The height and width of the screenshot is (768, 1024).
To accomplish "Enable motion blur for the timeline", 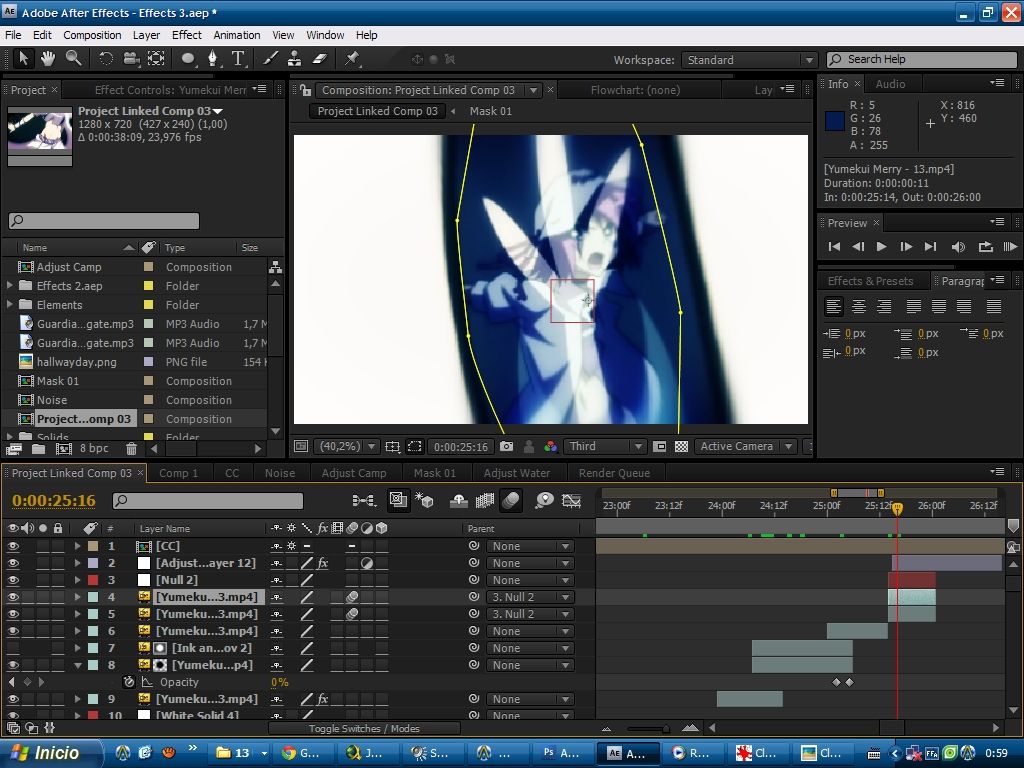I will click(511, 500).
